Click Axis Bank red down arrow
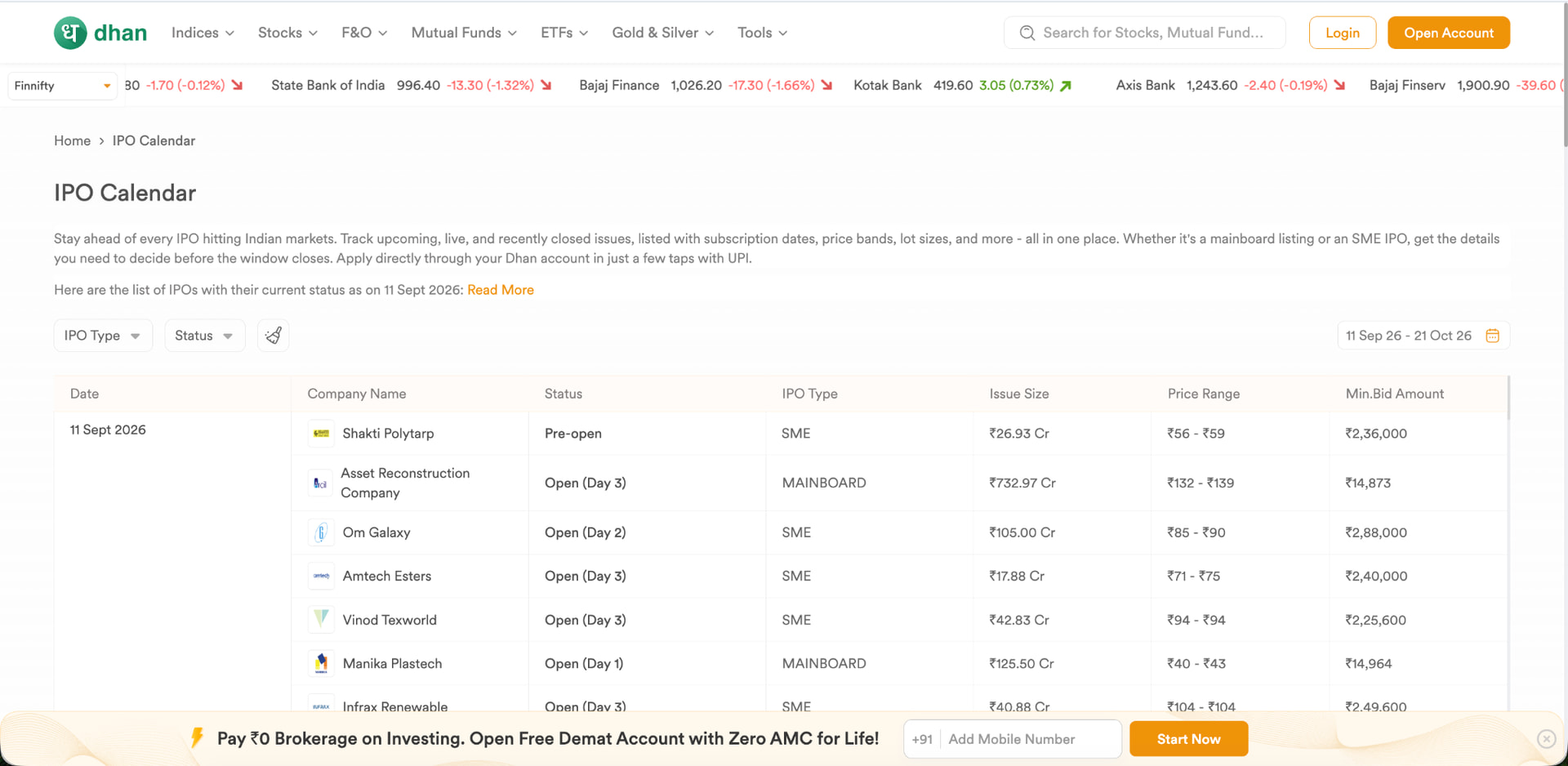Image resolution: width=1568 pixels, height=766 pixels. coord(1339,86)
